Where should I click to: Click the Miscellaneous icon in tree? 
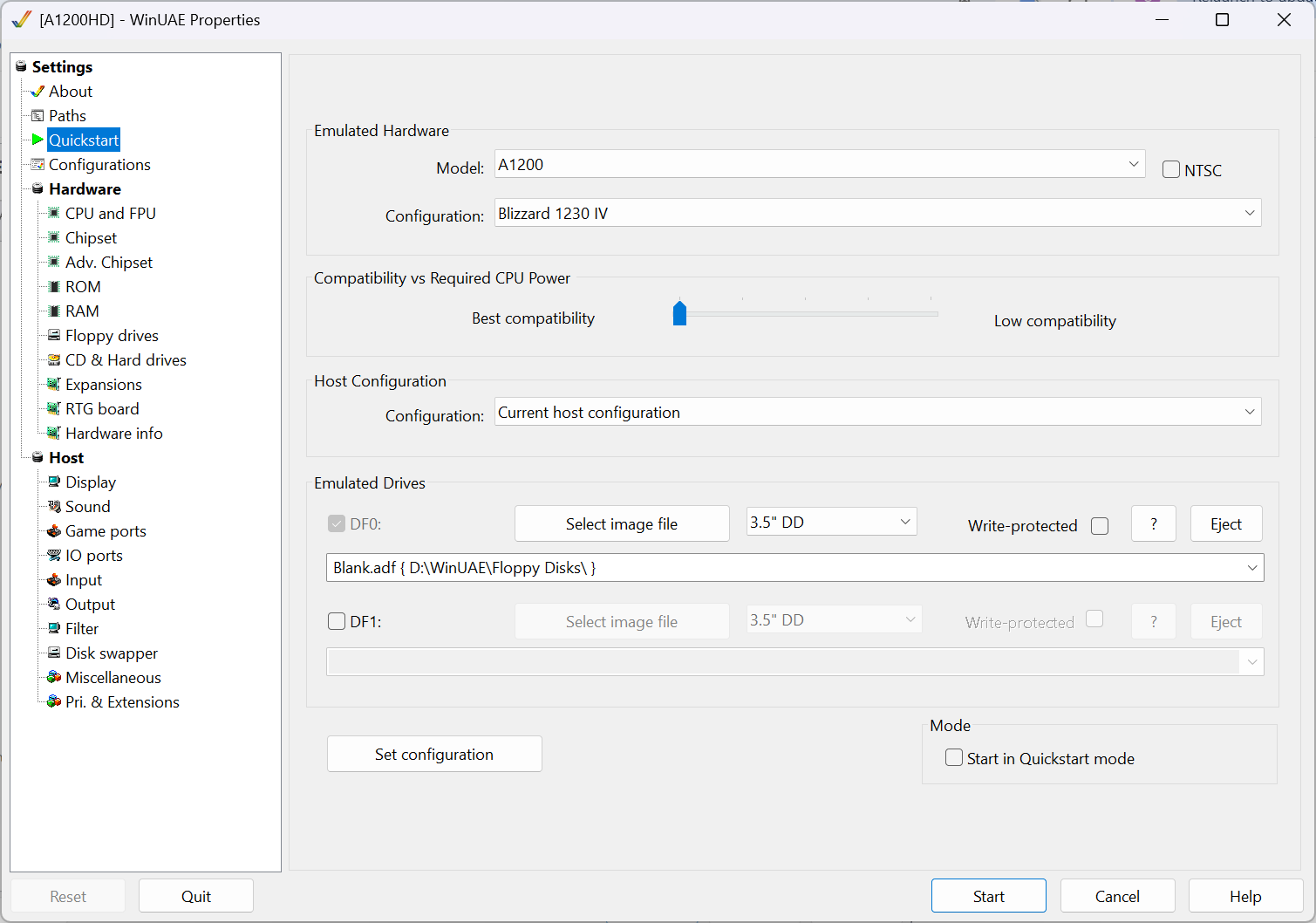(x=54, y=677)
